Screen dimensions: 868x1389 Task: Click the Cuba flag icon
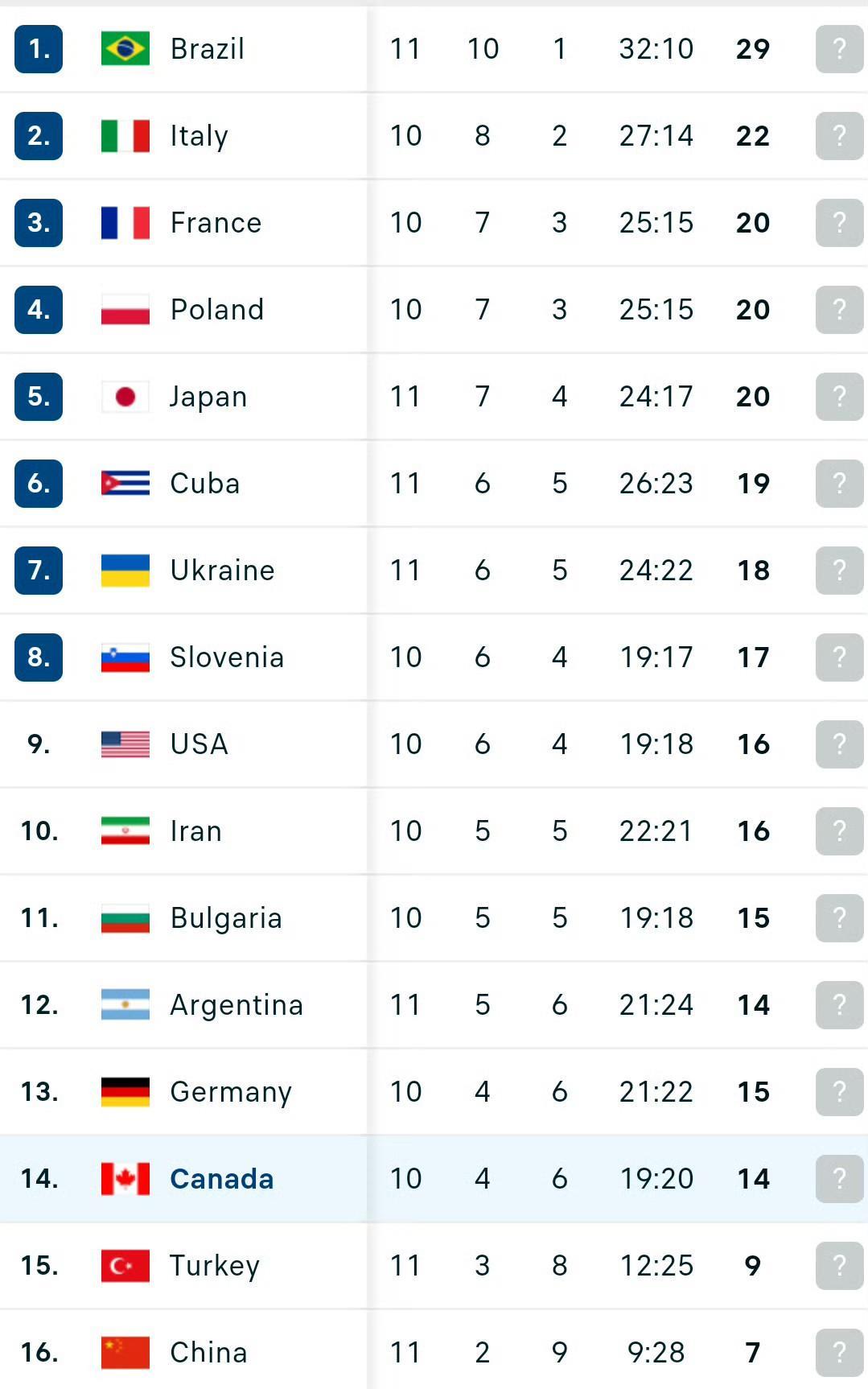pos(125,484)
